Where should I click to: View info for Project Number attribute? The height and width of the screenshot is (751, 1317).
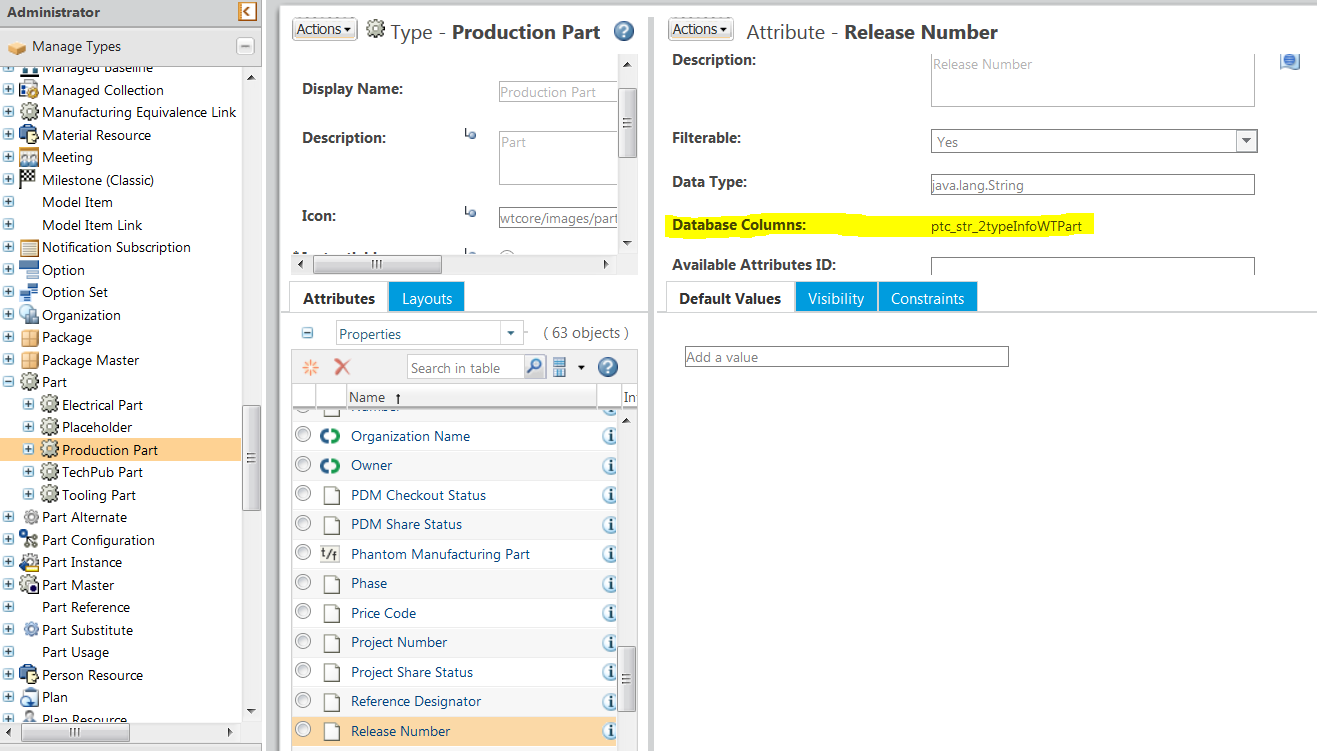coord(609,643)
